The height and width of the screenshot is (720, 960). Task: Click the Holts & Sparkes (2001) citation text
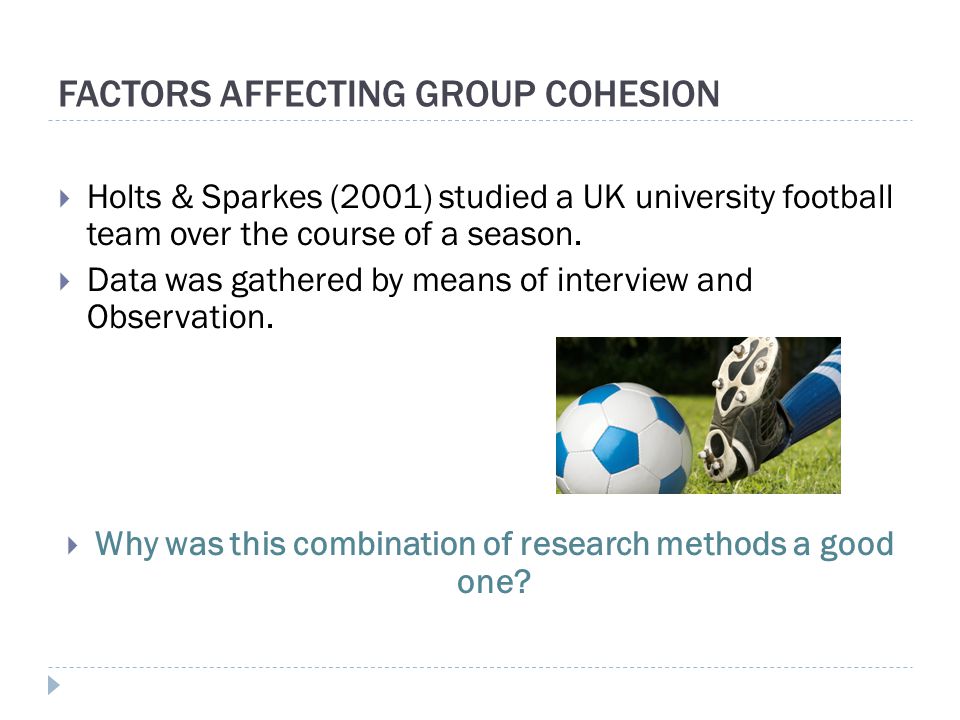tap(260, 197)
